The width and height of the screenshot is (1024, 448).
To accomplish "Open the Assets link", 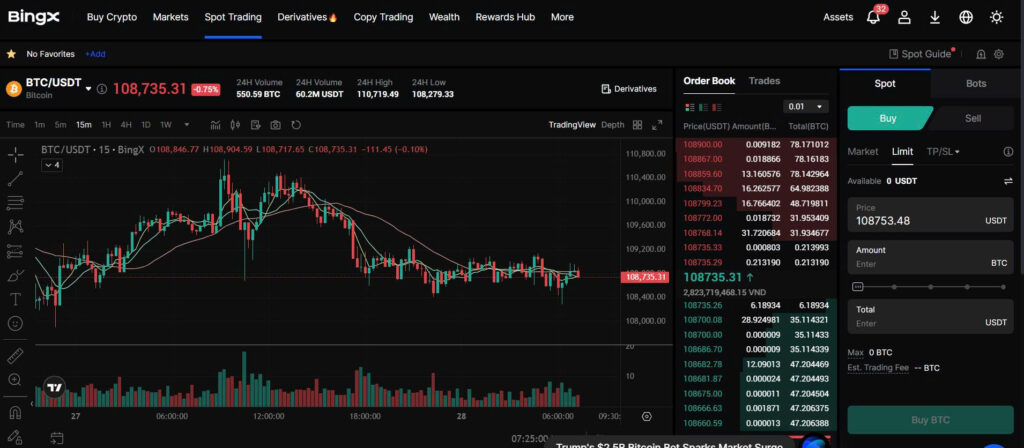I will click(x=838, y=17).
